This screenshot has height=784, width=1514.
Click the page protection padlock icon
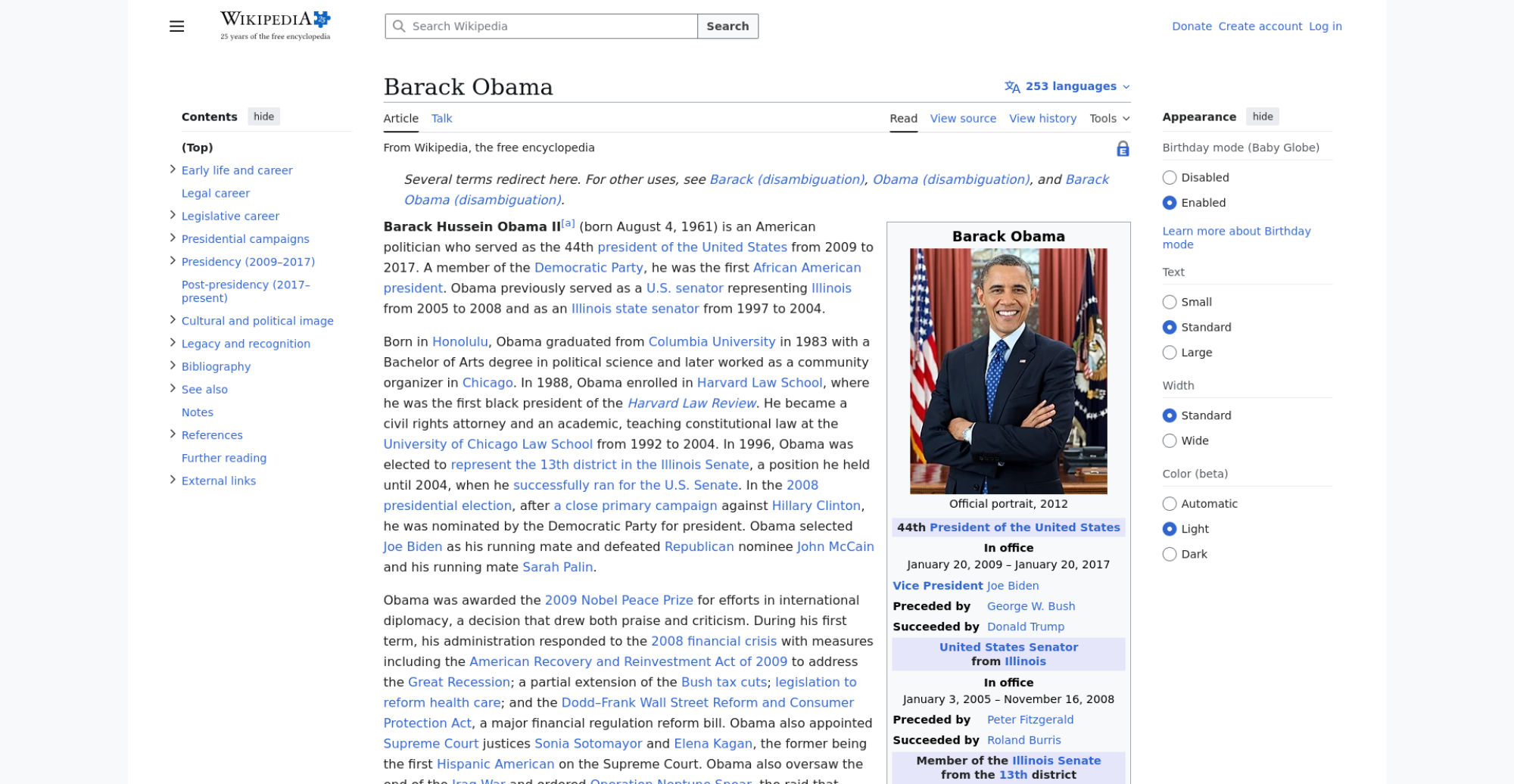[x=1123, y=149]
